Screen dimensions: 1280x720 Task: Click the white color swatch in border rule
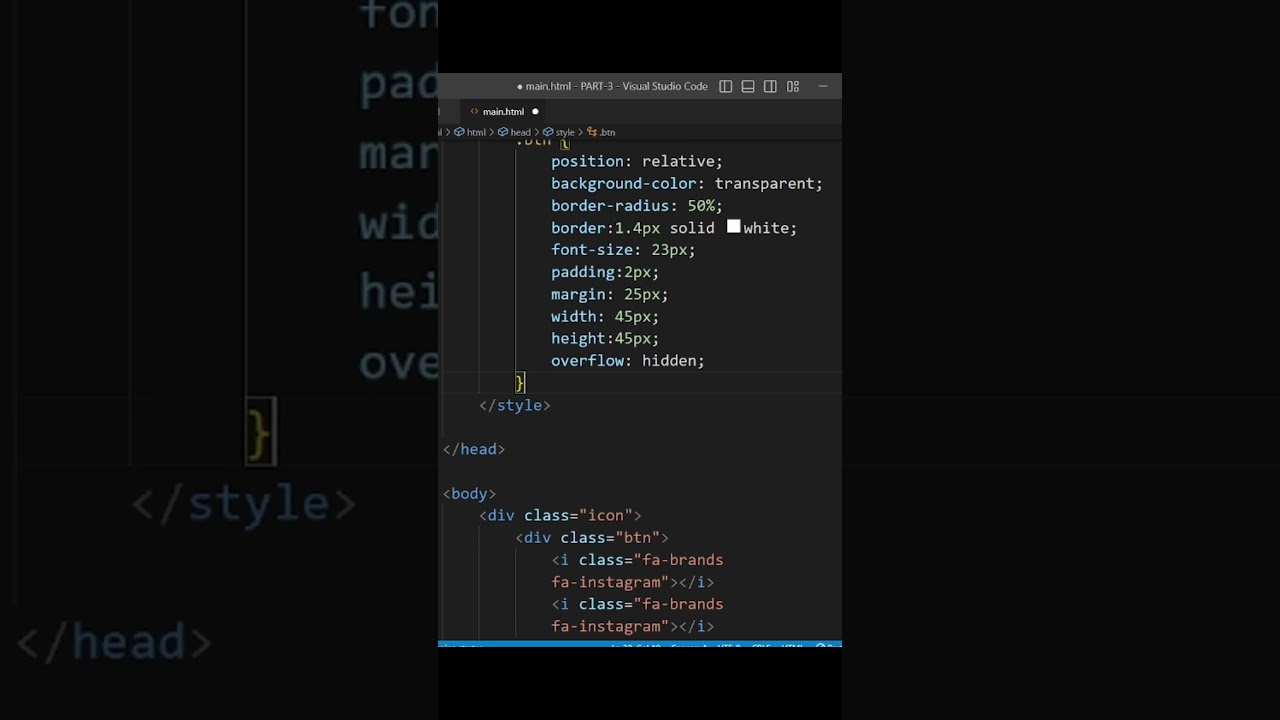click(733, 227)
